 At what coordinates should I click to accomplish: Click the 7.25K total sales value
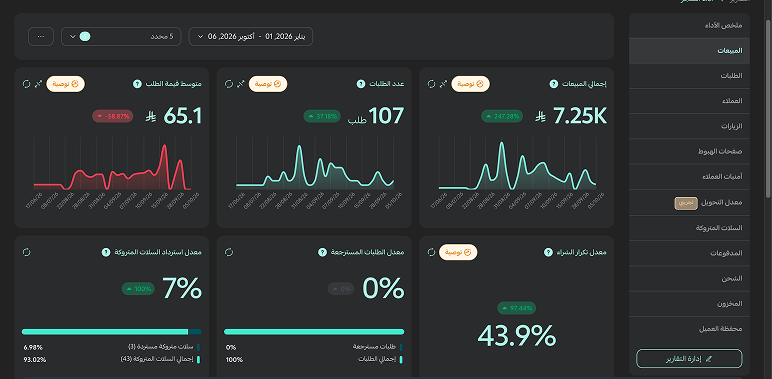point(580,117)
